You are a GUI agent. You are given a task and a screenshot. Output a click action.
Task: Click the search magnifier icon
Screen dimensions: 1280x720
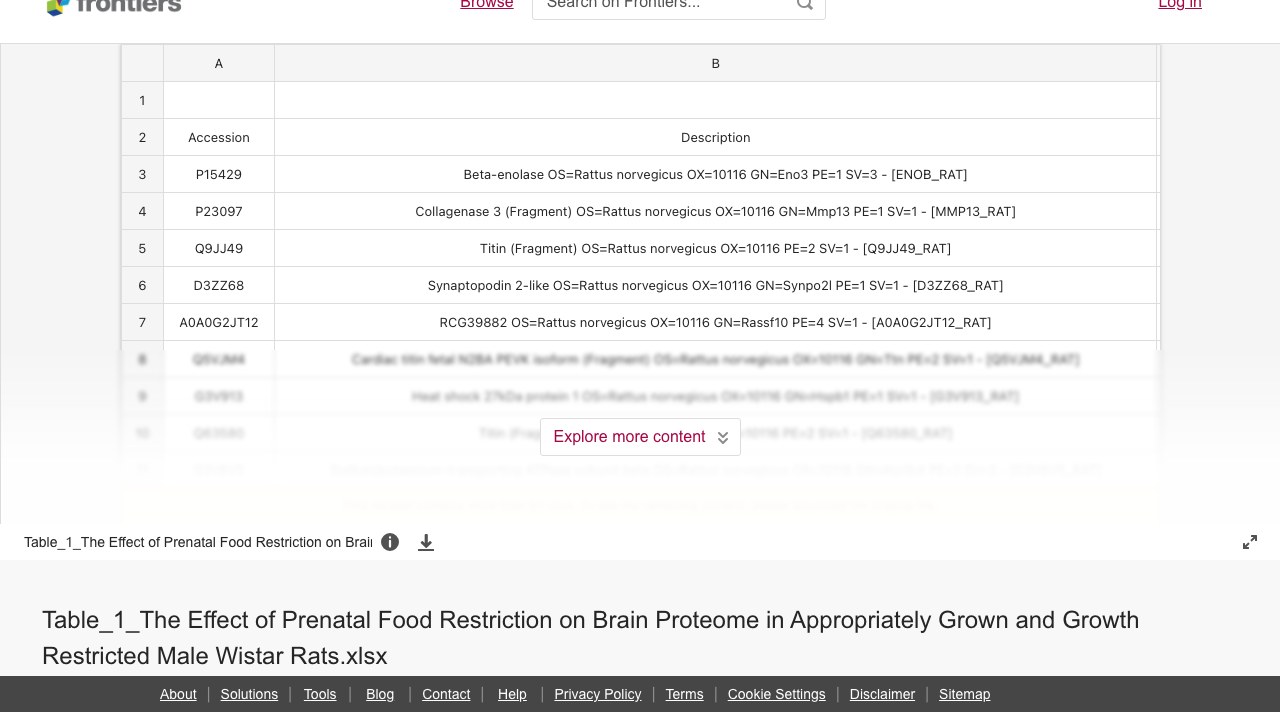point(805,4)
